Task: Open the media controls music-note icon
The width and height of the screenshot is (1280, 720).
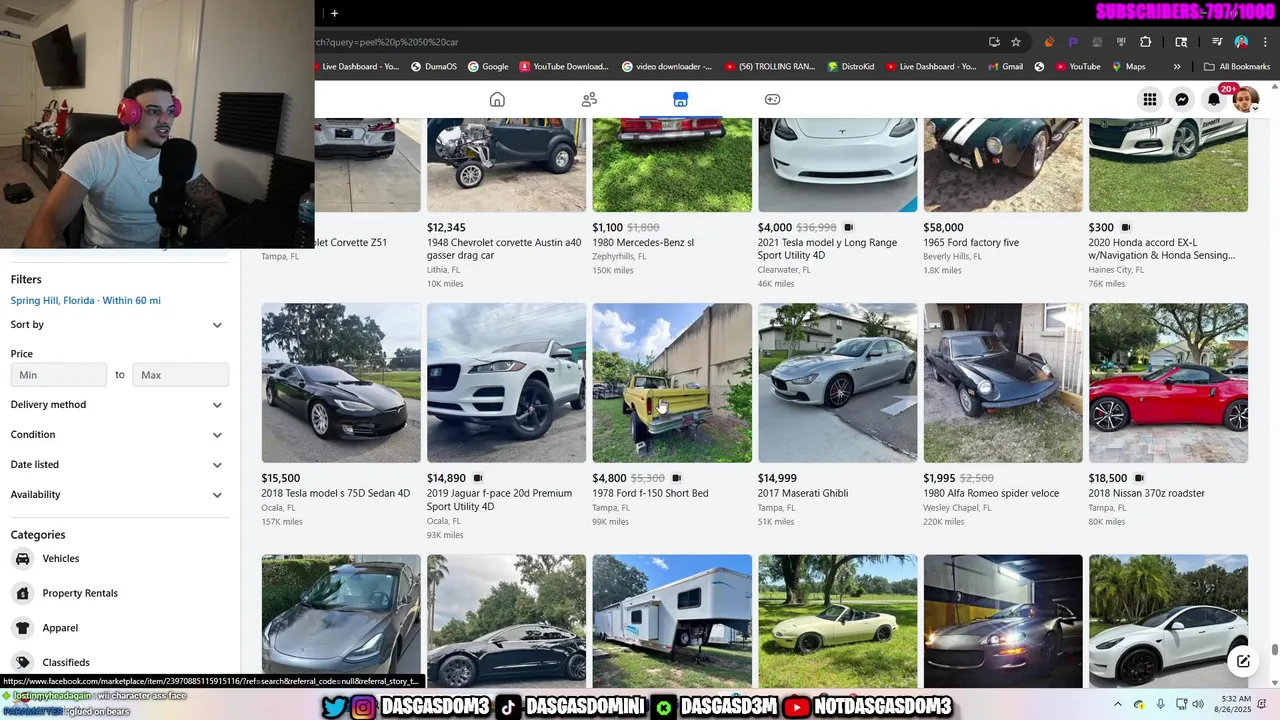Action: (1217, 42)
